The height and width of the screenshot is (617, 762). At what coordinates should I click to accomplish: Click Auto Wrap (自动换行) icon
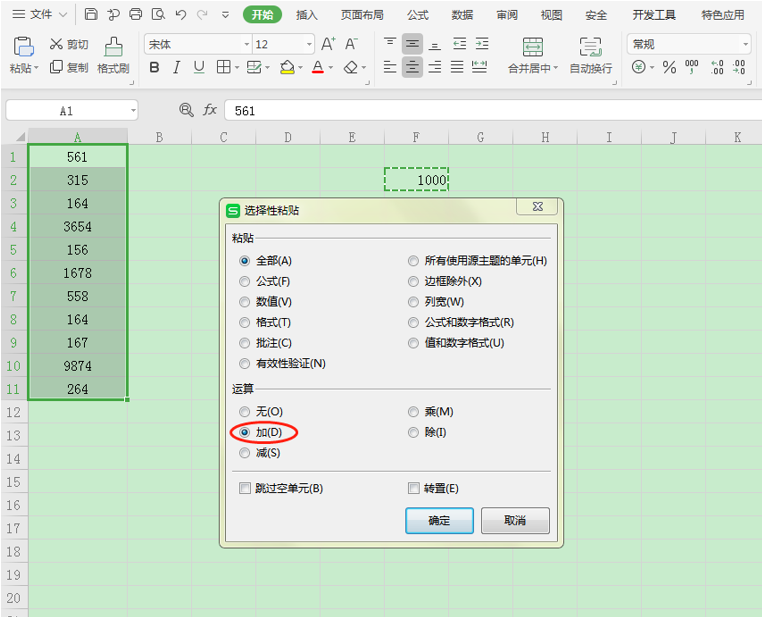point(590,47)
